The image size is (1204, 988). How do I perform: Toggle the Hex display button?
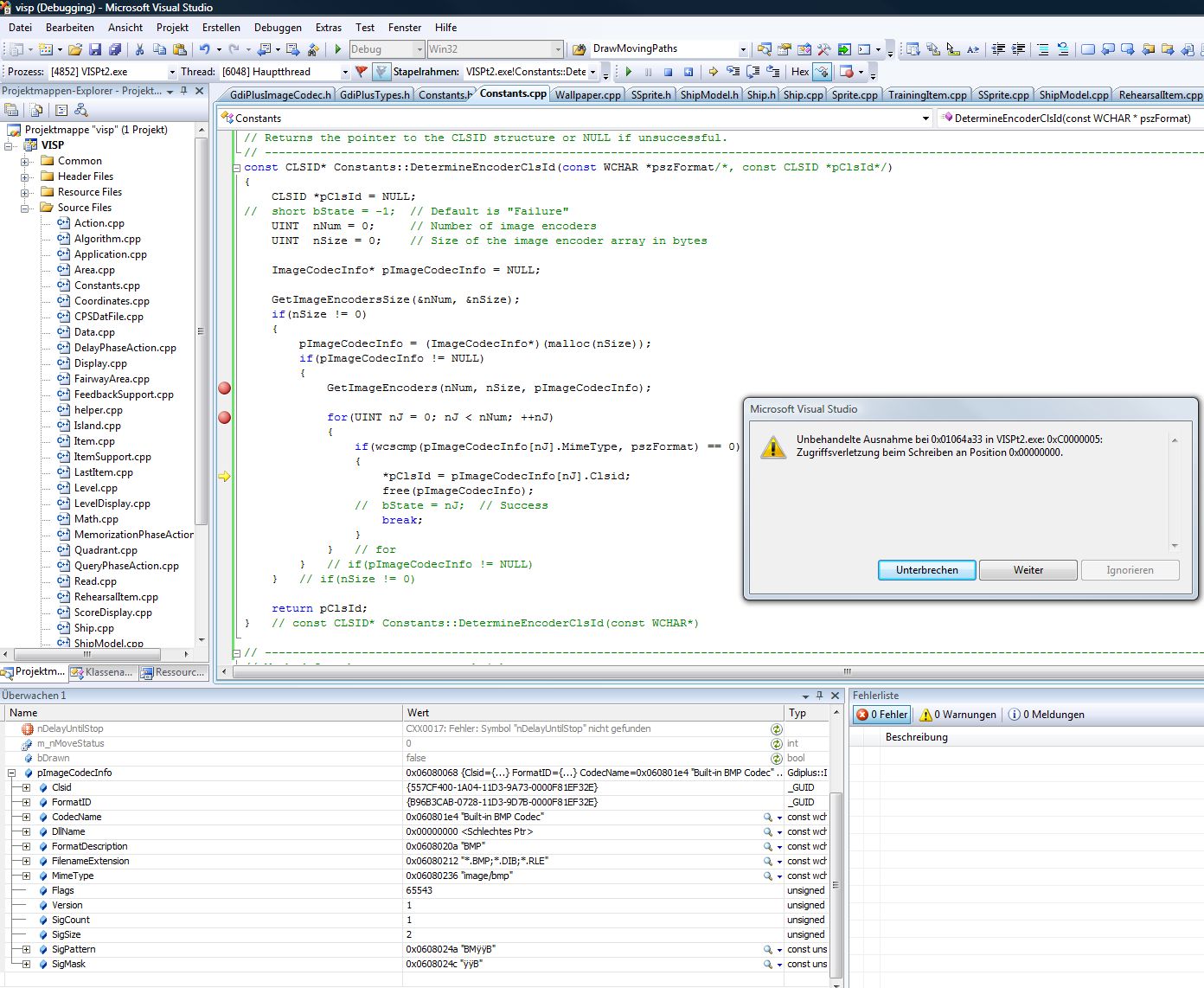(800, 72)
